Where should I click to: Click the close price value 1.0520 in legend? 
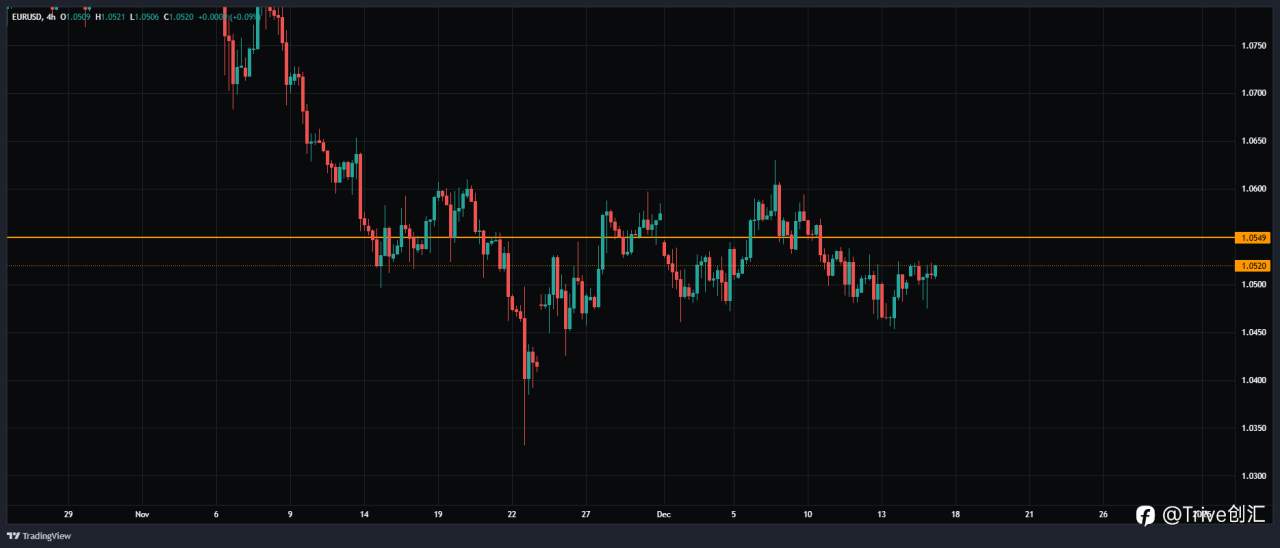(181, 17)
